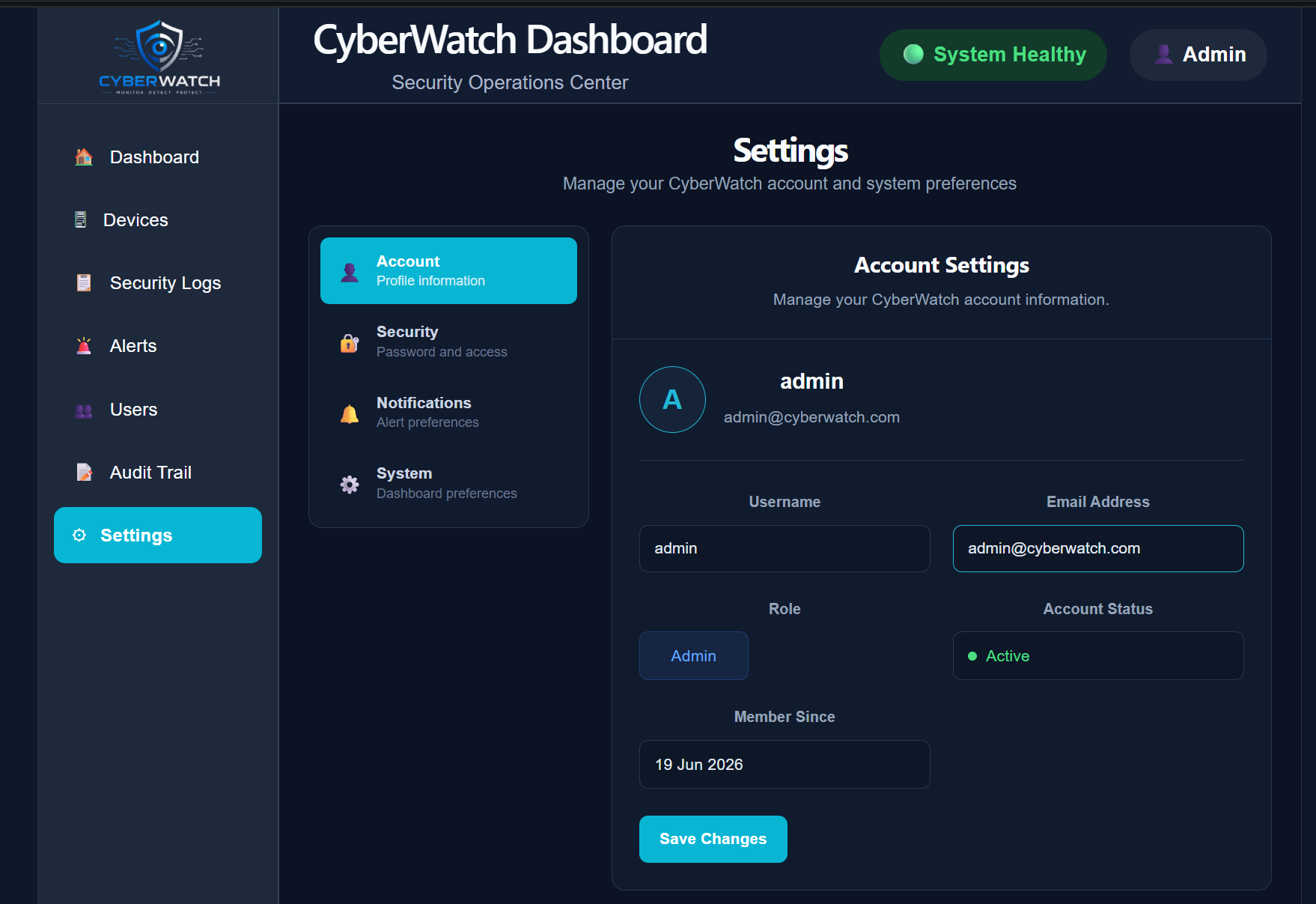This screenshot has width=1316, height=904.
Task: Click the Save Changes button
Action: [x=713, y=839]
